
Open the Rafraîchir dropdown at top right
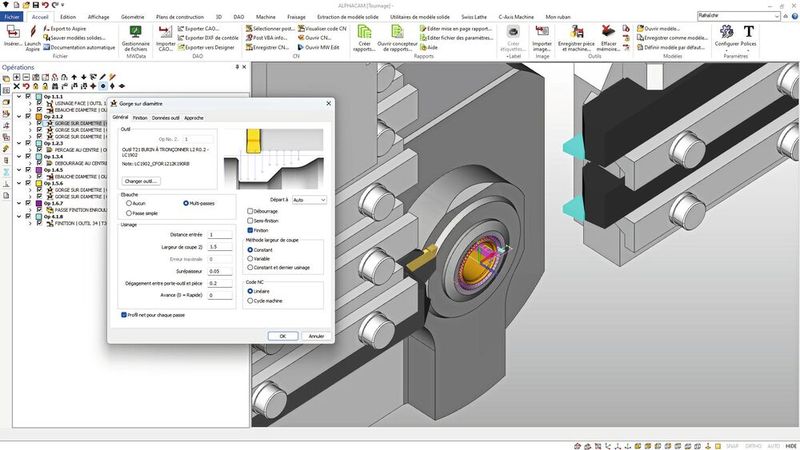(777, 16)
